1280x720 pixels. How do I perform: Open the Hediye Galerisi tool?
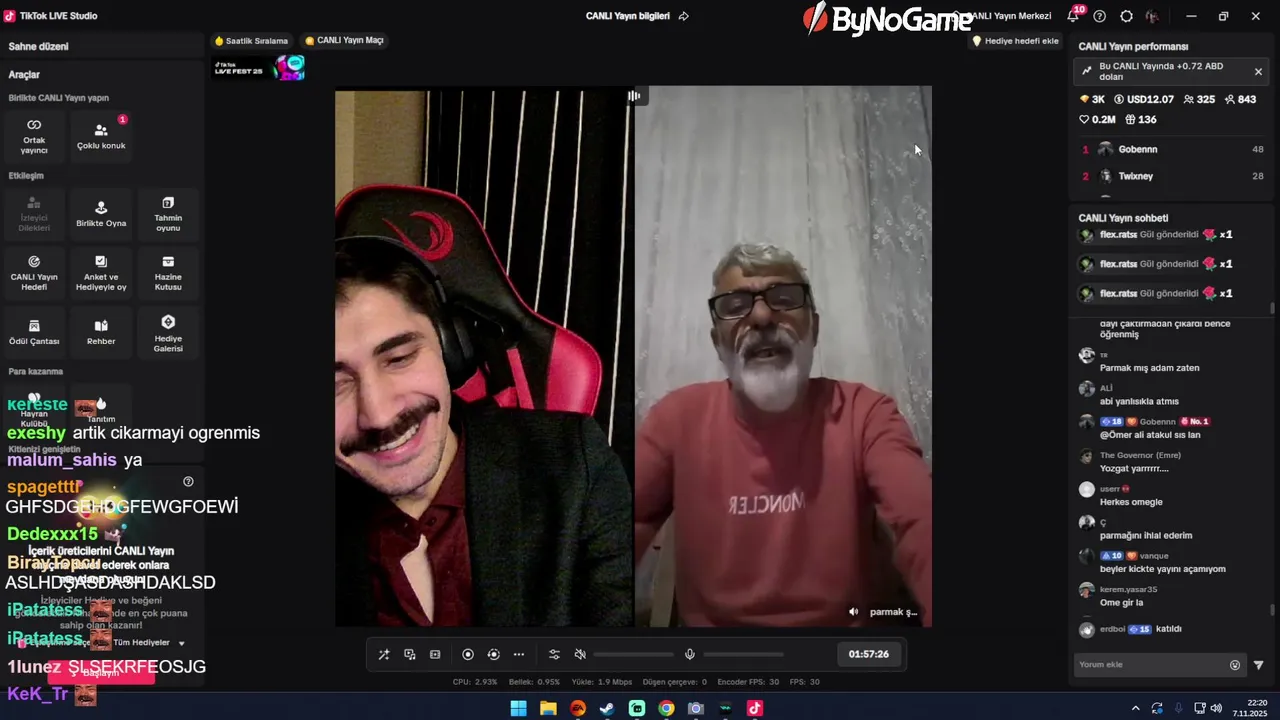click(168, 332)
